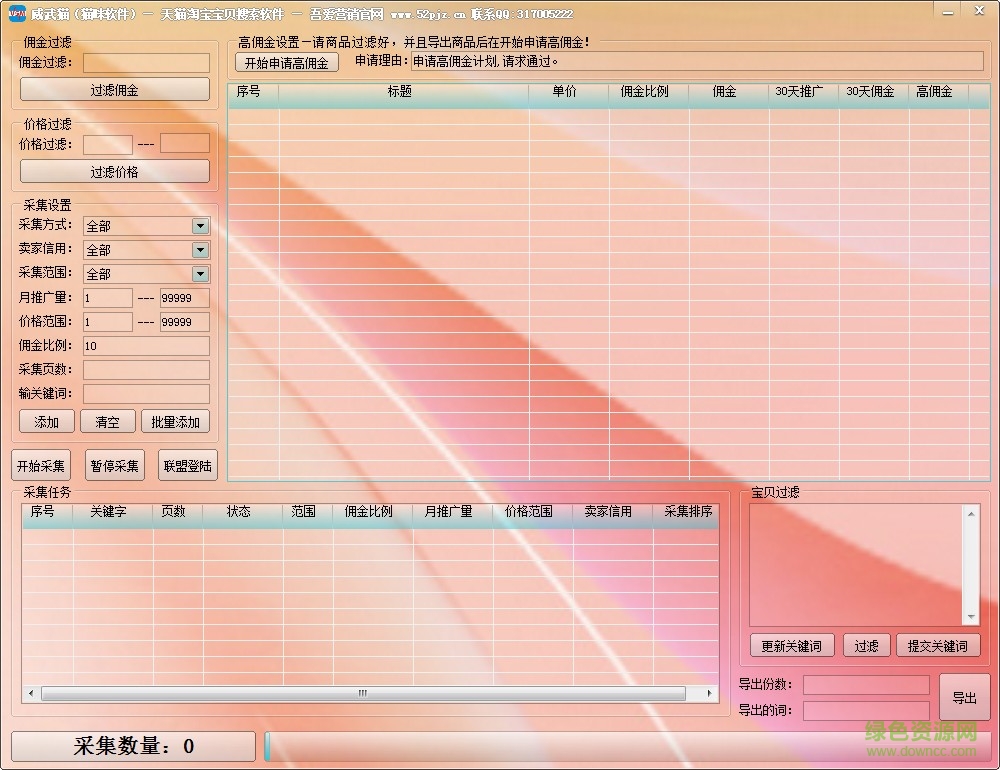Viewport: 1000px width, 770px height.
Task: Click the scroll-down arrow in 宝贝过滤 box
Action: coord(970,617)
